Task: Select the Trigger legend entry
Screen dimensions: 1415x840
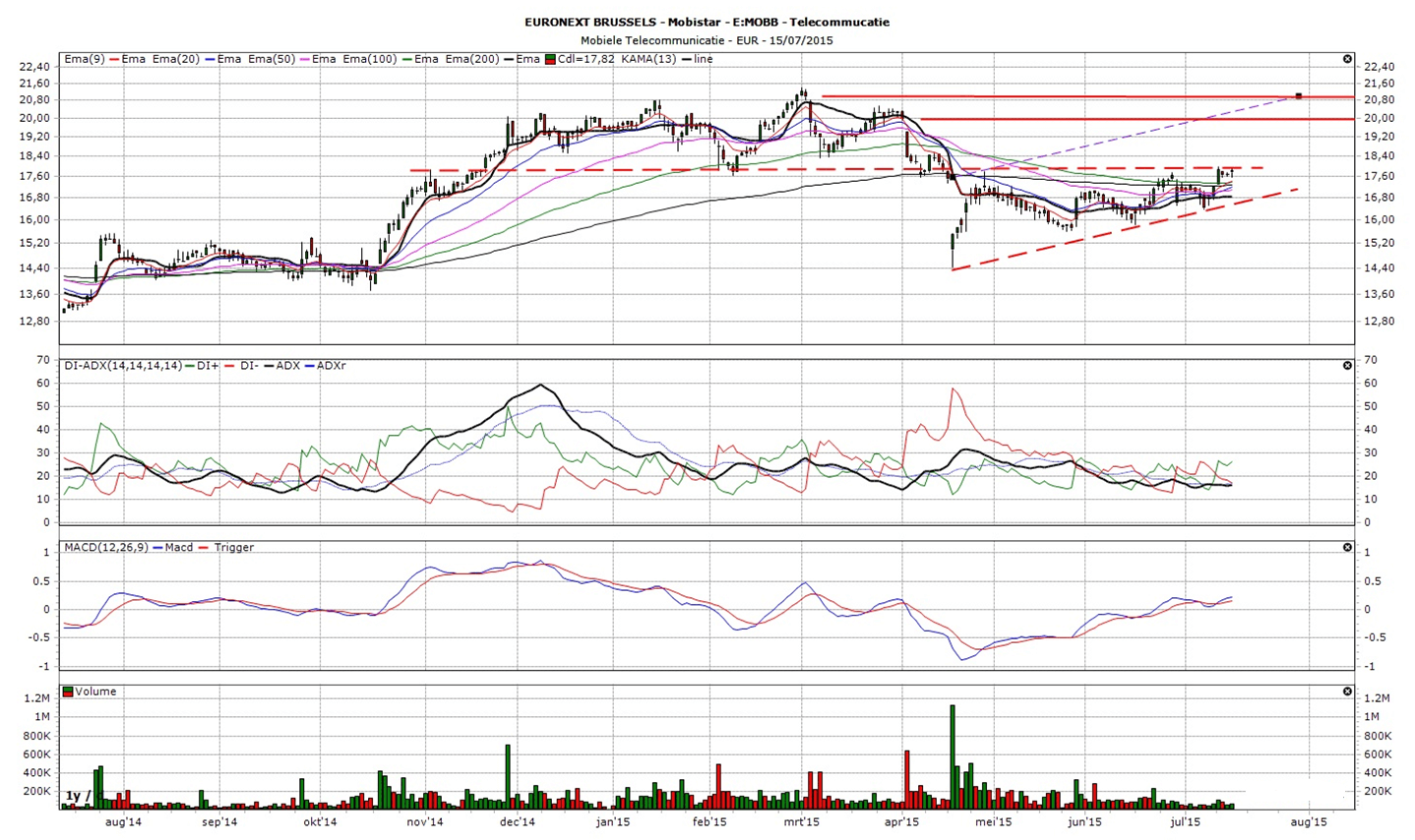Action: pyautogui.click(x=233, y=548)
